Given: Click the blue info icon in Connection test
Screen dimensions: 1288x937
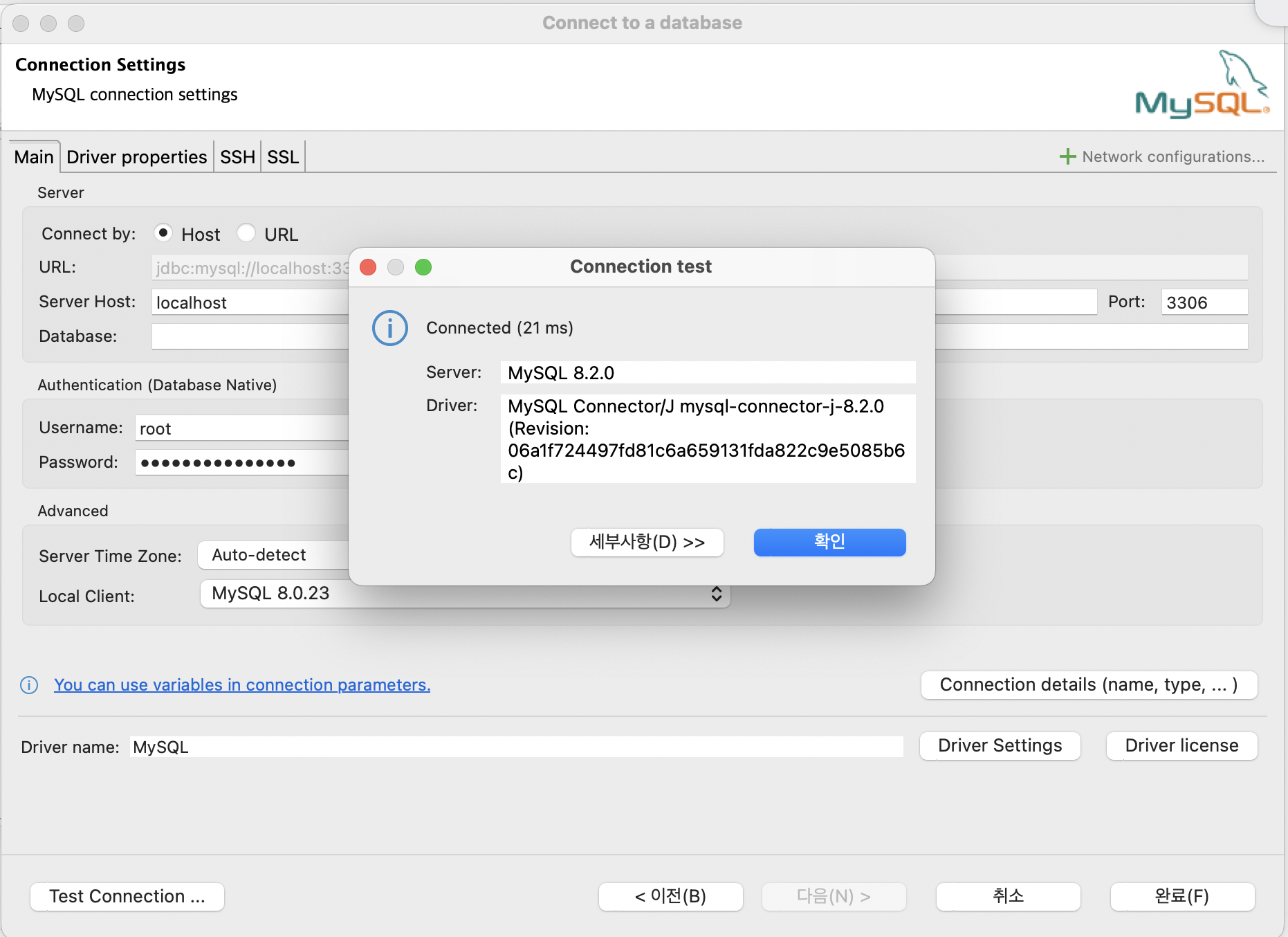Looking at the screenshot, I should tap(390, 328).
